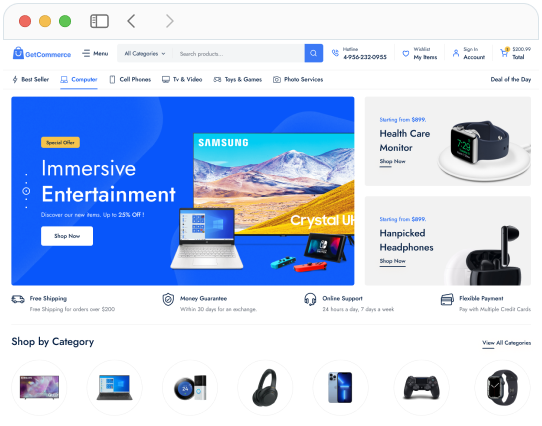Click Shop Now under Health Care Monitor

[x=392, y=161]
